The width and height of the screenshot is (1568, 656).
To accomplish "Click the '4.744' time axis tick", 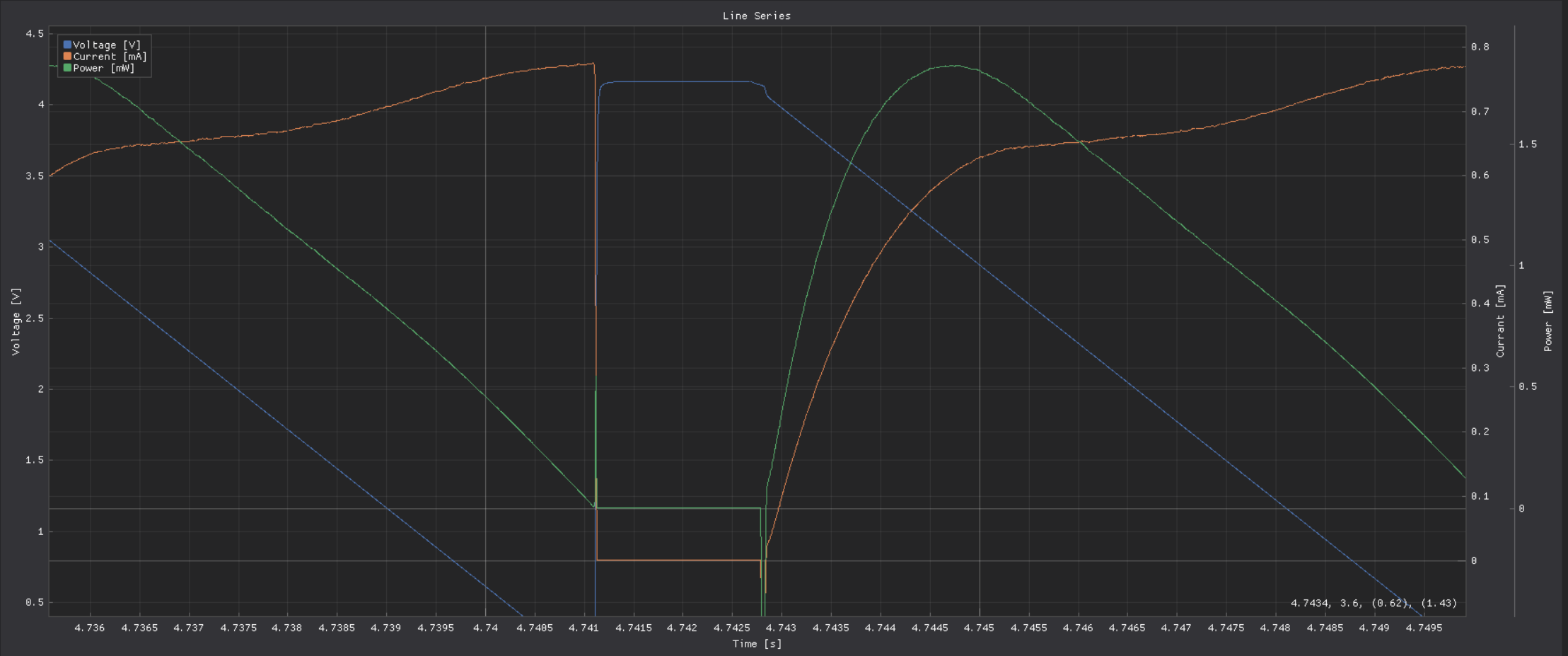I will pyautogui.click(x=881, y=628).
